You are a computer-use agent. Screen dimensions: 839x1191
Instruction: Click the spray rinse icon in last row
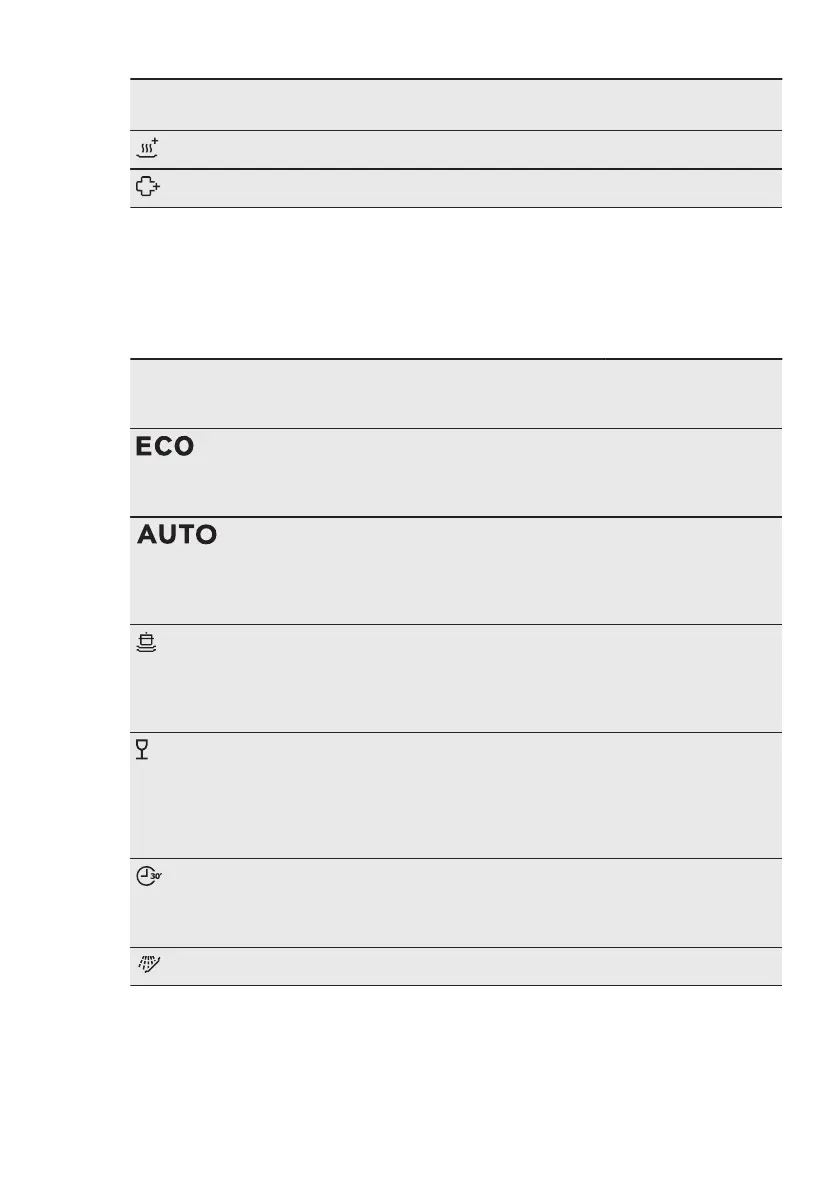[x=148, y=966]
